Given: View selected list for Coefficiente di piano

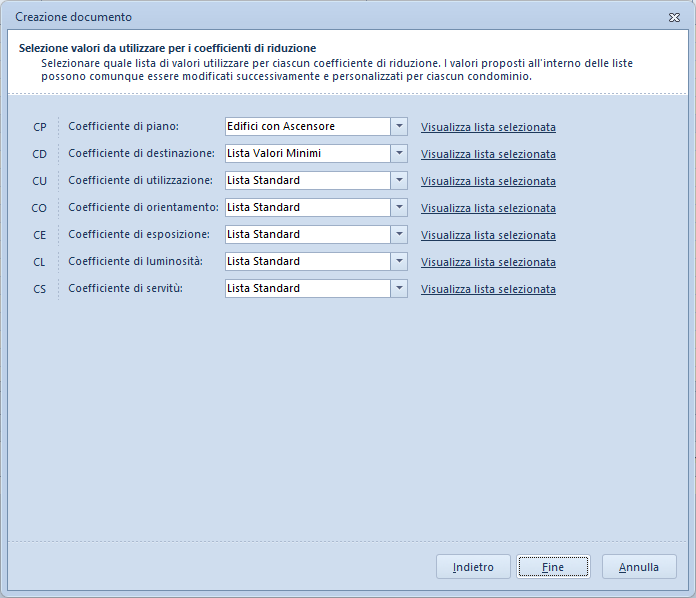Looking at the screenshot, I should [488, 127].
